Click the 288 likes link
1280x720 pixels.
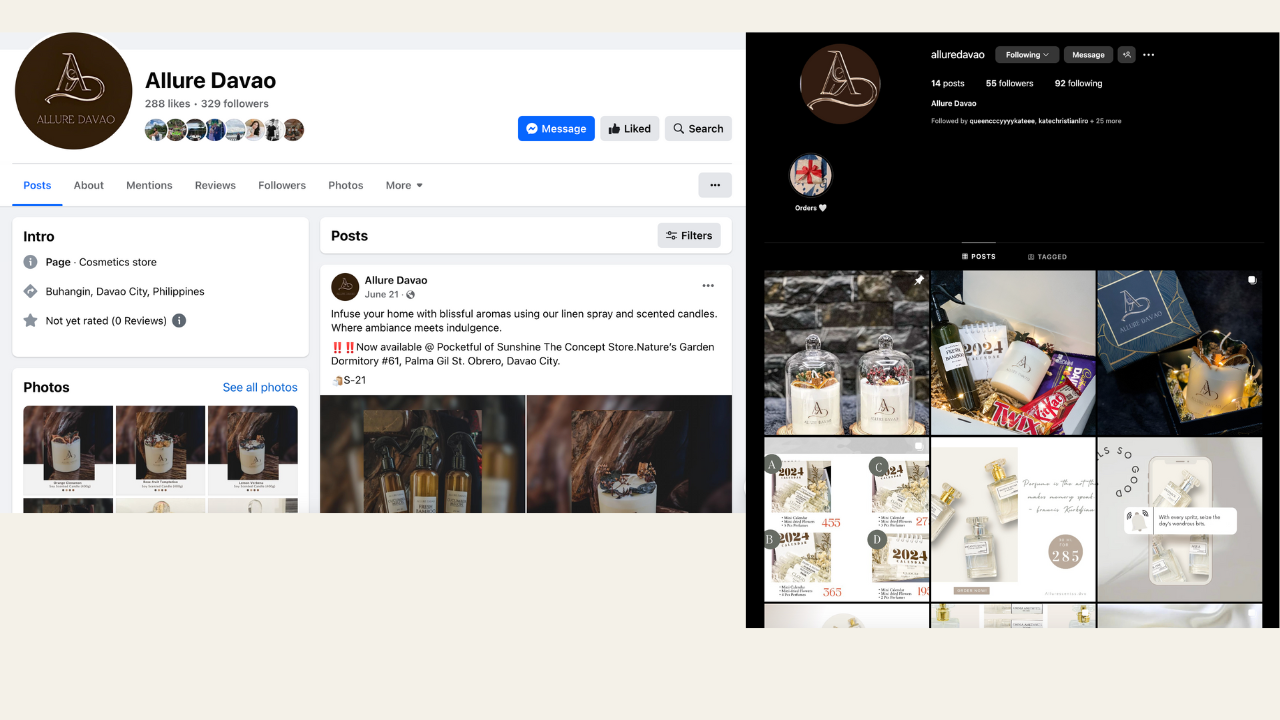[167, 104]
